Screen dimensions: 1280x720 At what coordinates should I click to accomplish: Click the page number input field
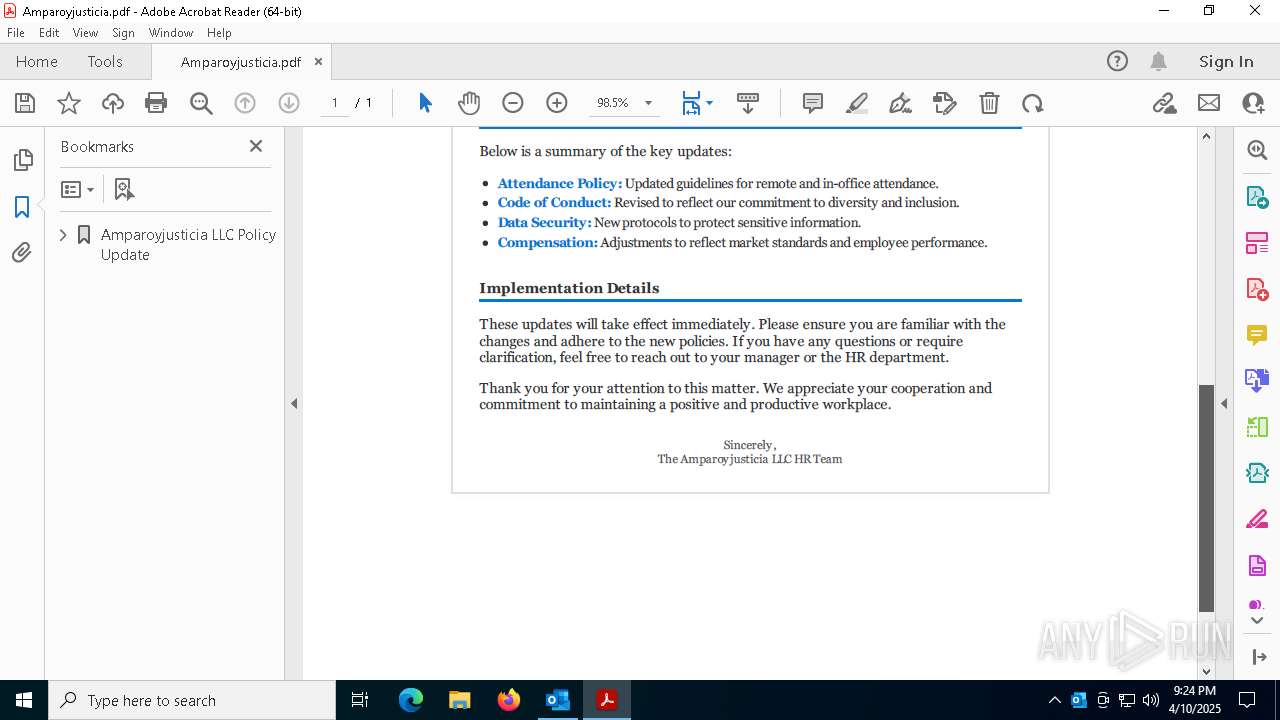(334, 103)
